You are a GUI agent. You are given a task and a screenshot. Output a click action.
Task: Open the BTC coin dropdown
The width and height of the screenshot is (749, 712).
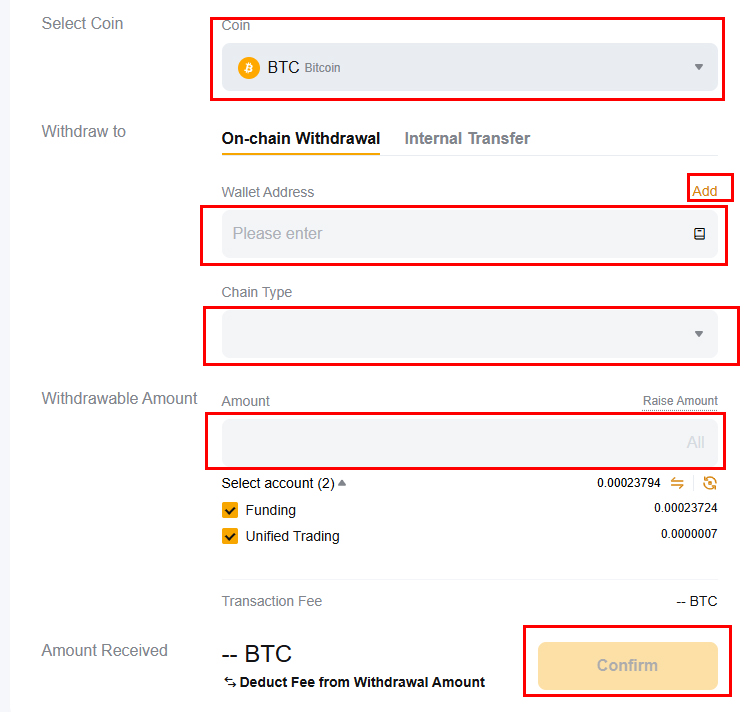click(x=698, y=68)
